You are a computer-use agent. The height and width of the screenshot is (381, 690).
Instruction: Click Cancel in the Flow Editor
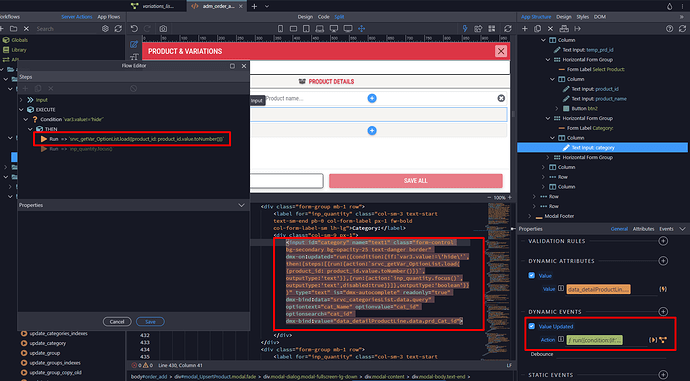click(117, 322)
